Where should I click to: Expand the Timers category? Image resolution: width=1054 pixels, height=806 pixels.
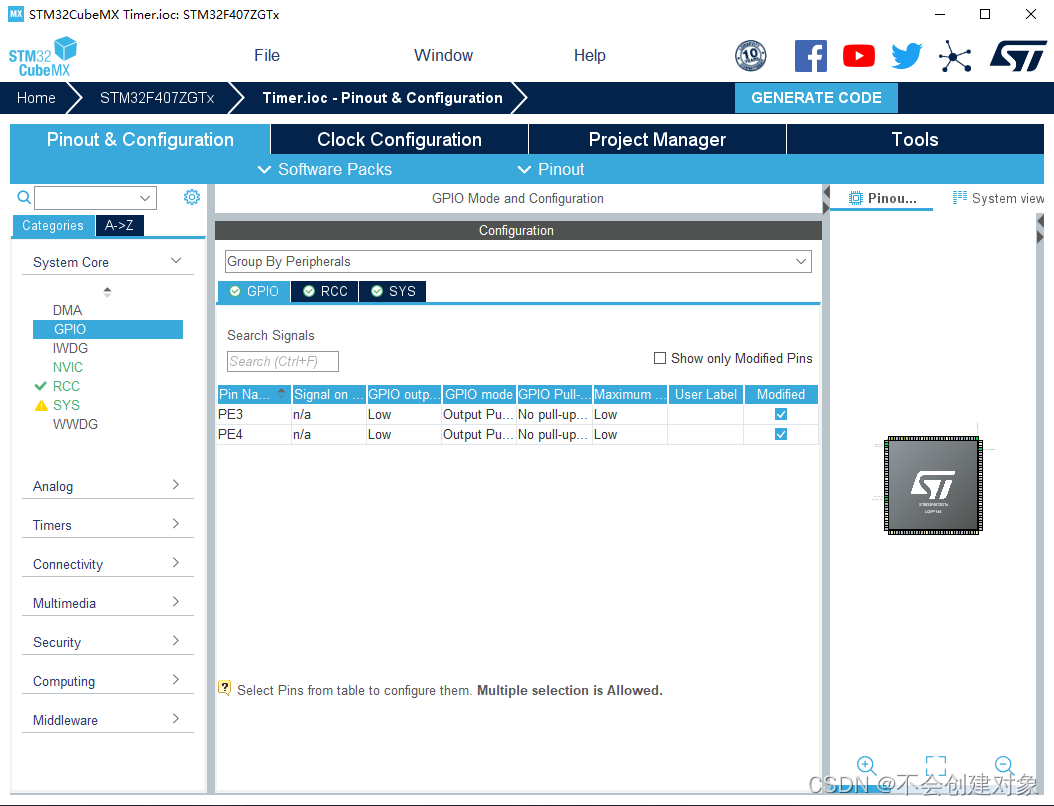pyautogui.click(x=108, y=525)
